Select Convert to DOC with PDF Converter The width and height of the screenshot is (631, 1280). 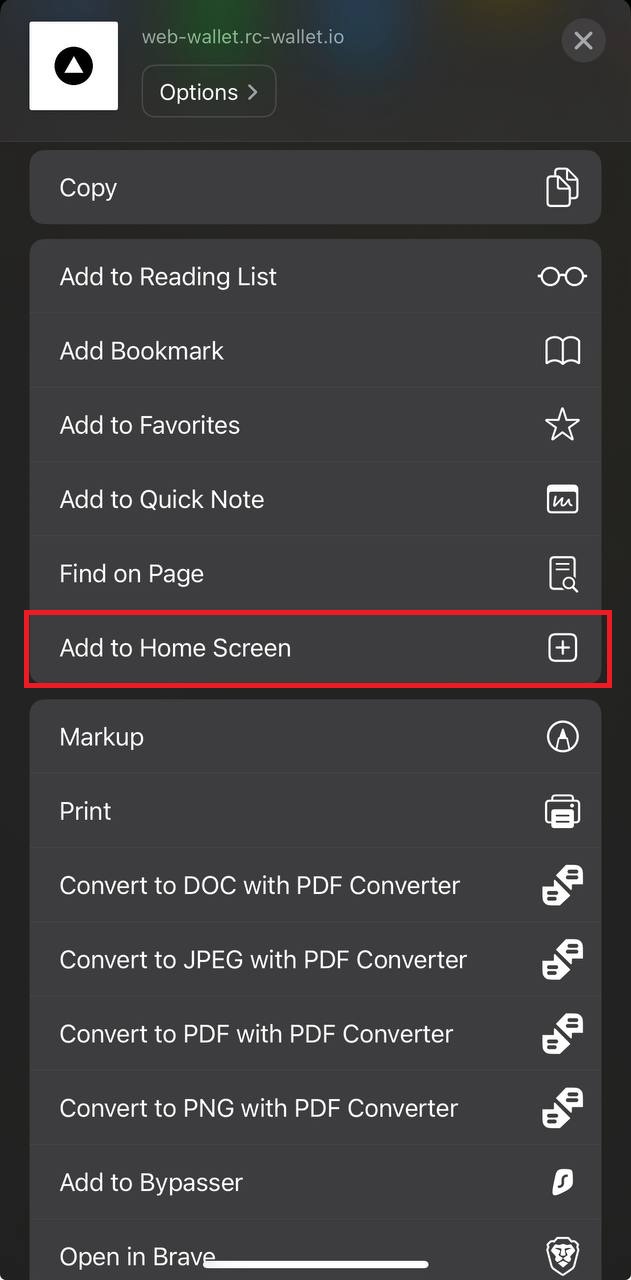[315, 886]
